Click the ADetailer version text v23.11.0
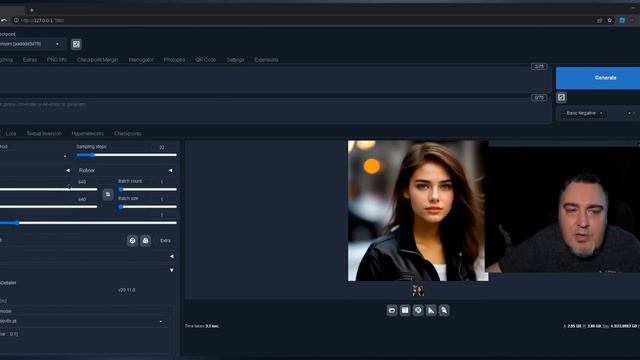The image size is (640, 360). [x=127, y=290]
